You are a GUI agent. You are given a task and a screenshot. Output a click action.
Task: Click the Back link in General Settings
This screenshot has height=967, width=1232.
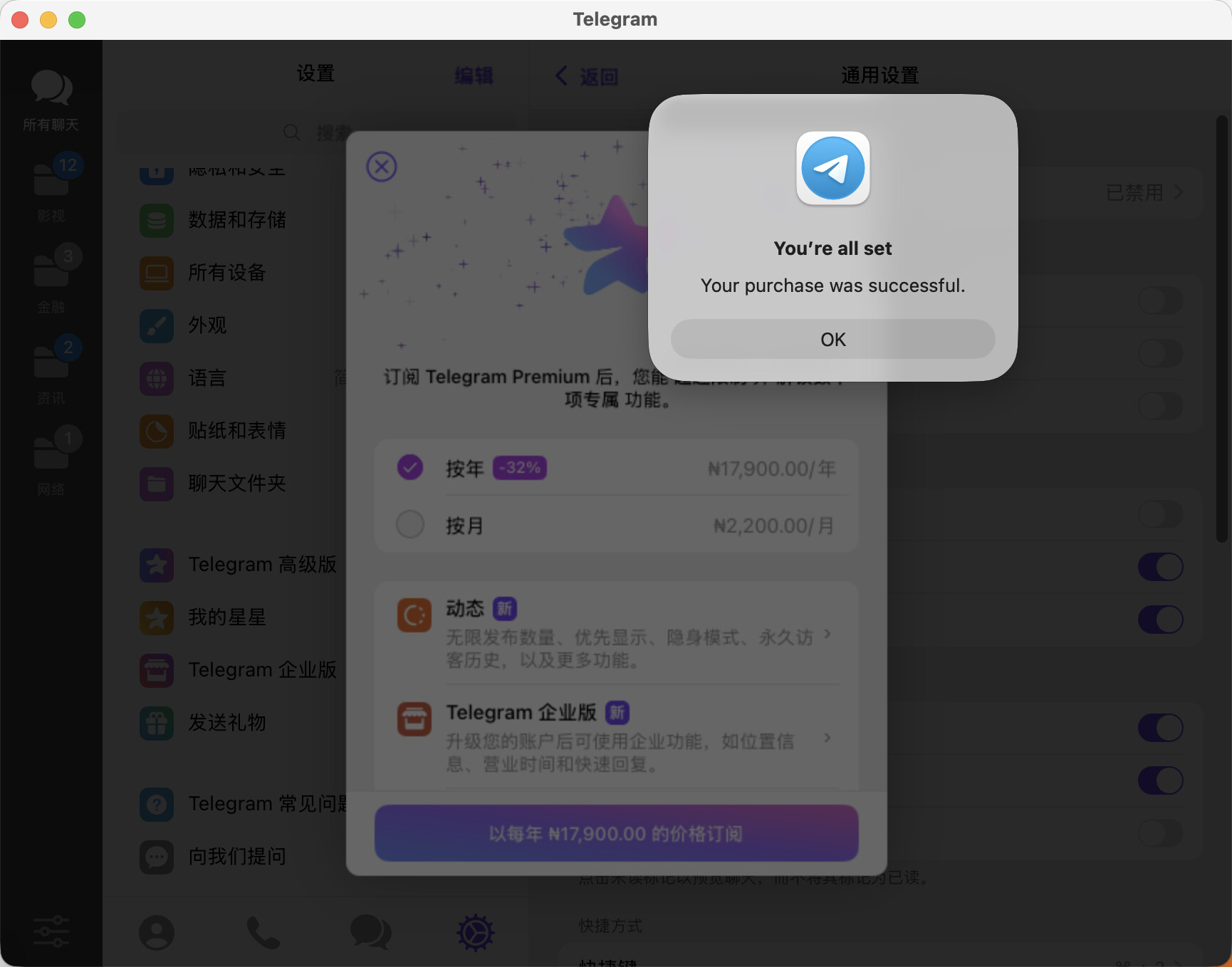[x=588, y=76]
